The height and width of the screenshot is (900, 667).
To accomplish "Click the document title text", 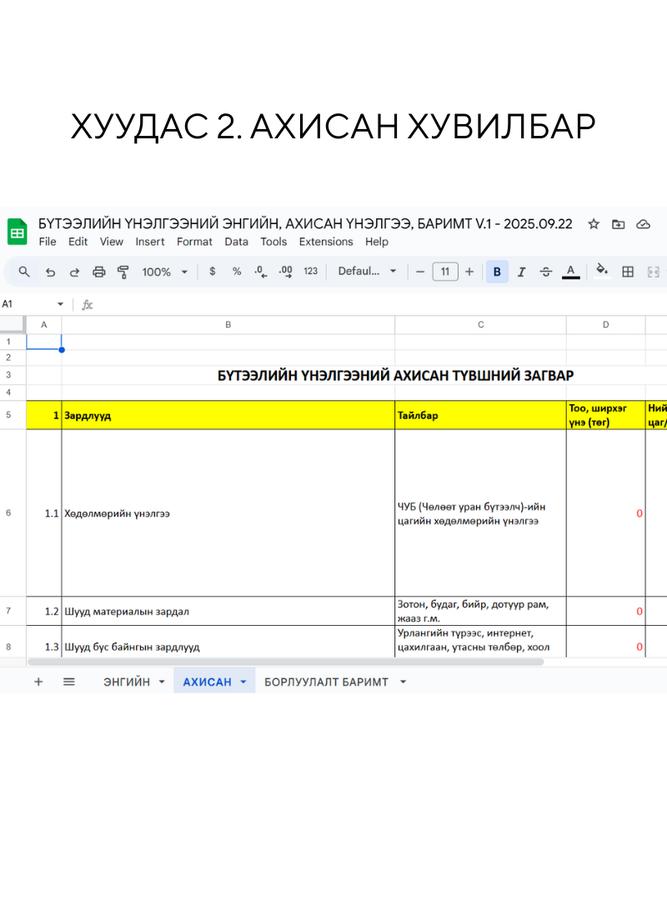I will coord(305,224).
